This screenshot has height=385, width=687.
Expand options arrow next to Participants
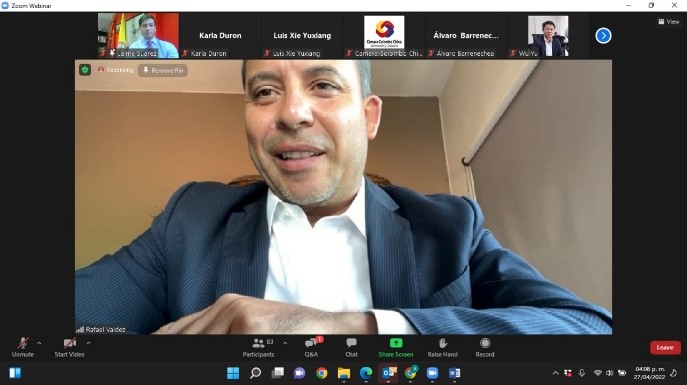tap(285, 343)
